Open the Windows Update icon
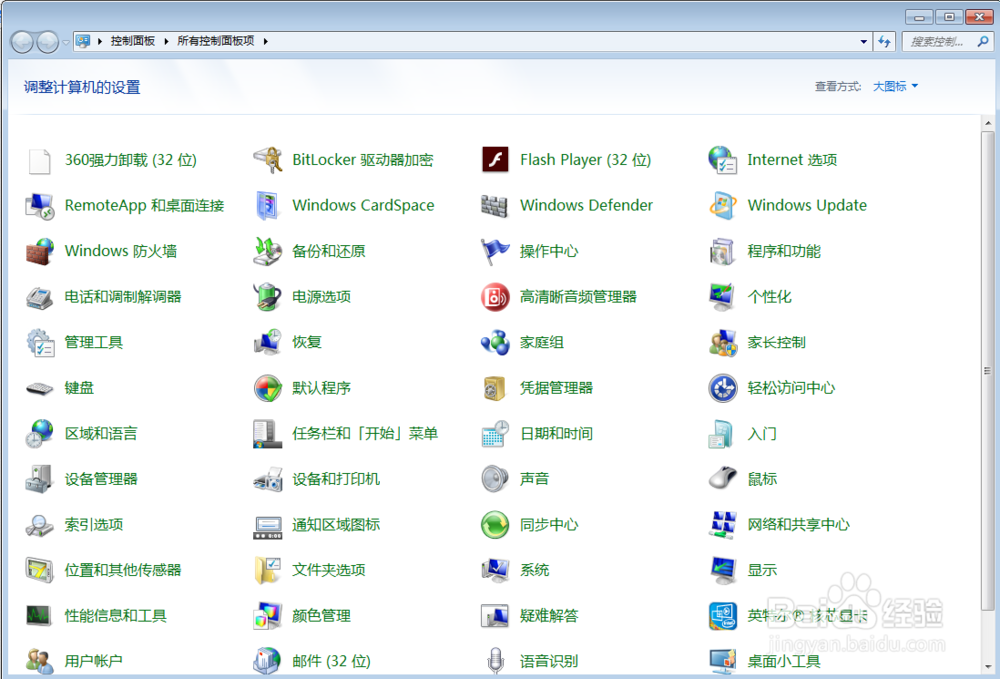The height and width of the screenshot is (679, 1000). coord(723,206)
